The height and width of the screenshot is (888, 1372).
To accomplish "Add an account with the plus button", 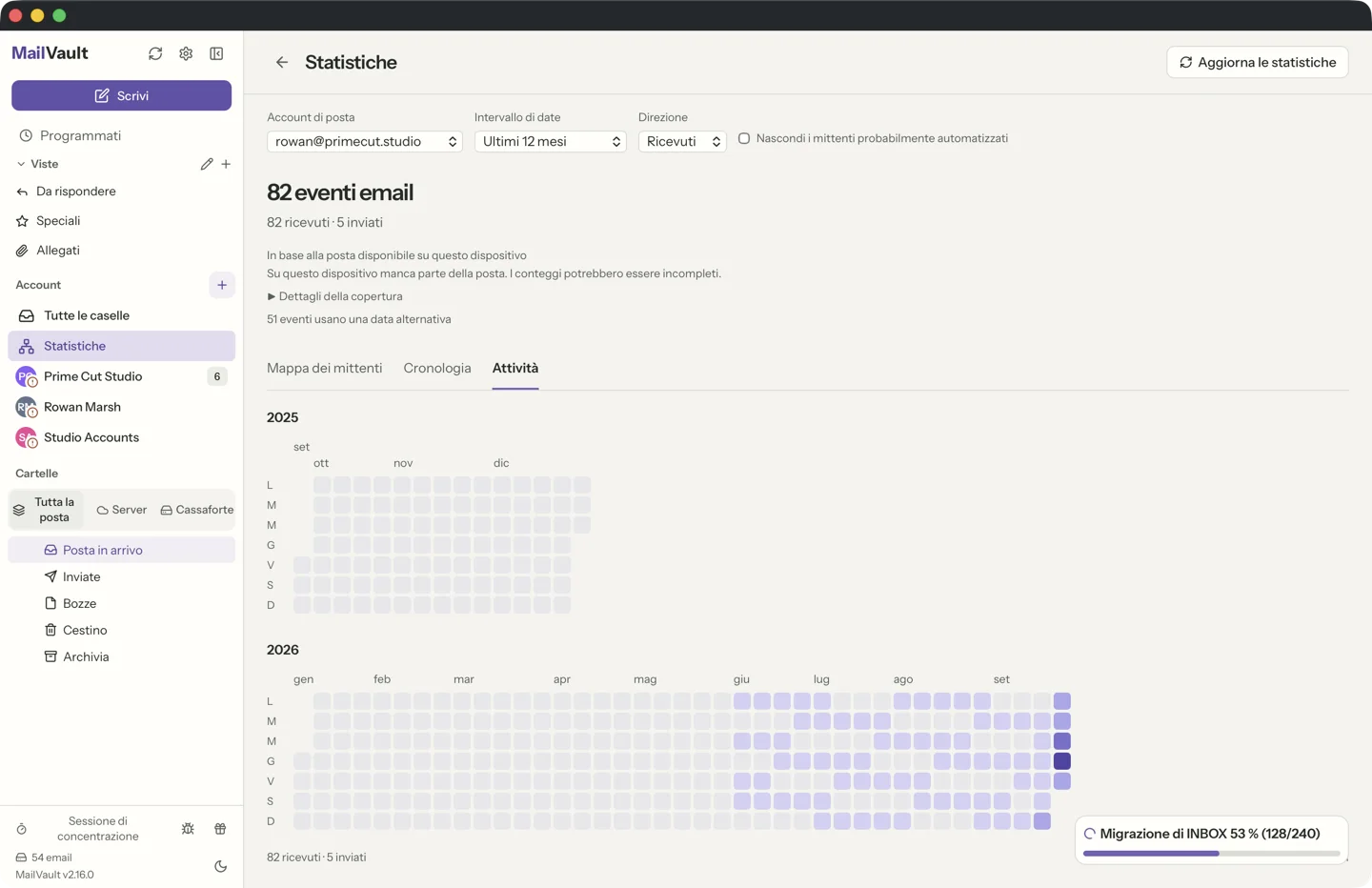I will [222, 285].
